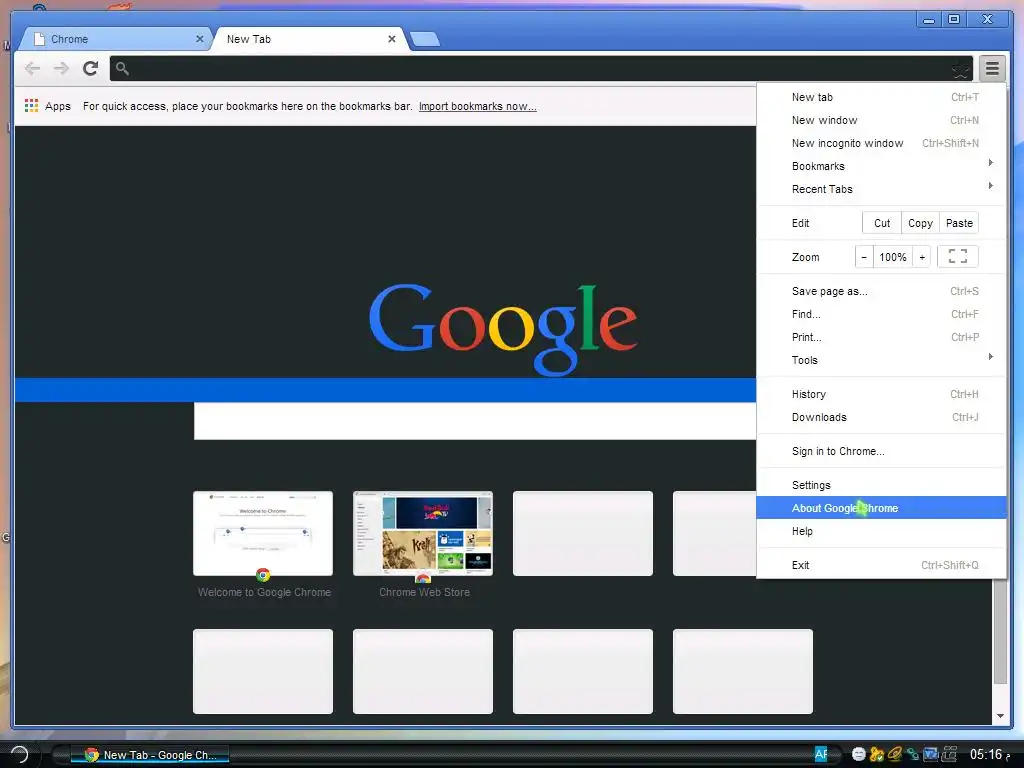
Task: Choose Print... from menu
Action: [881, 337]
